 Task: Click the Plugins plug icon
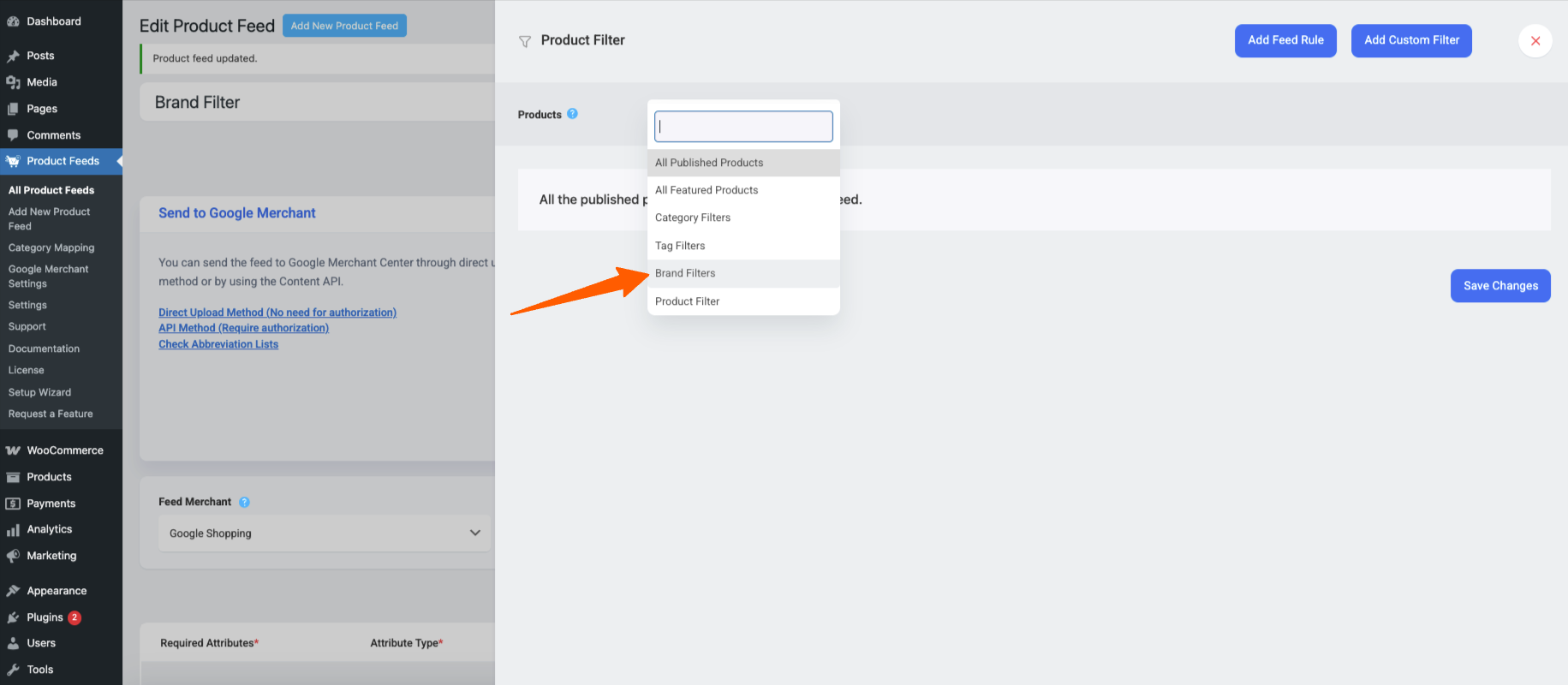13,617
